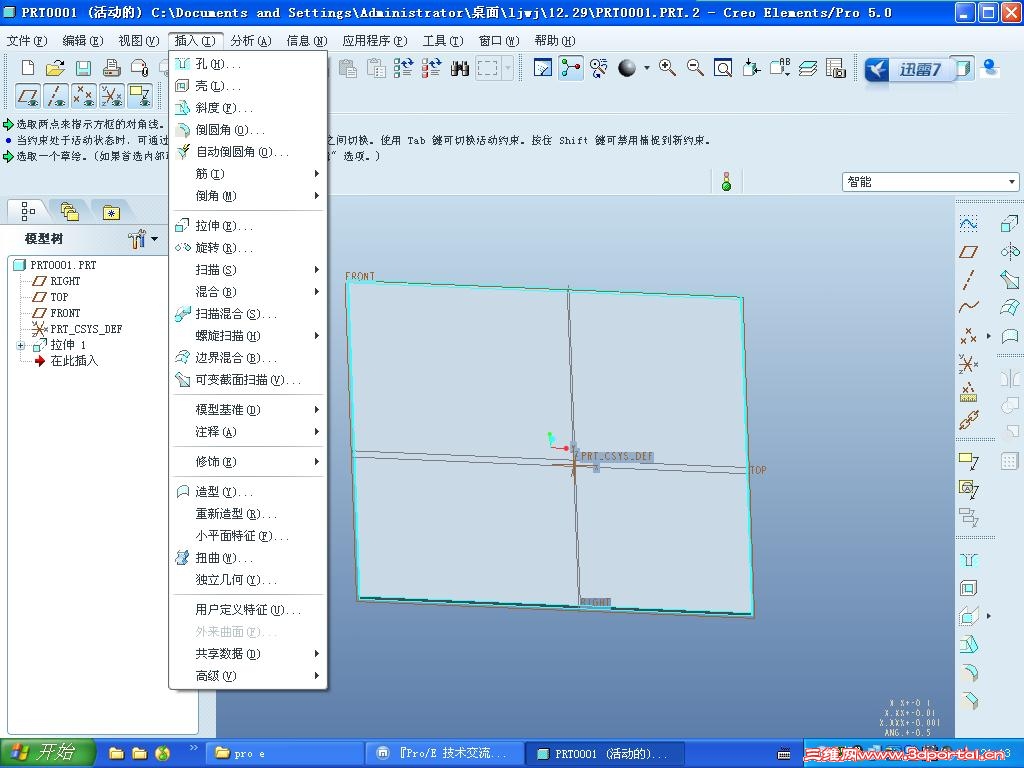
Task: Toggle datum plane display
Action: point(28,96)
